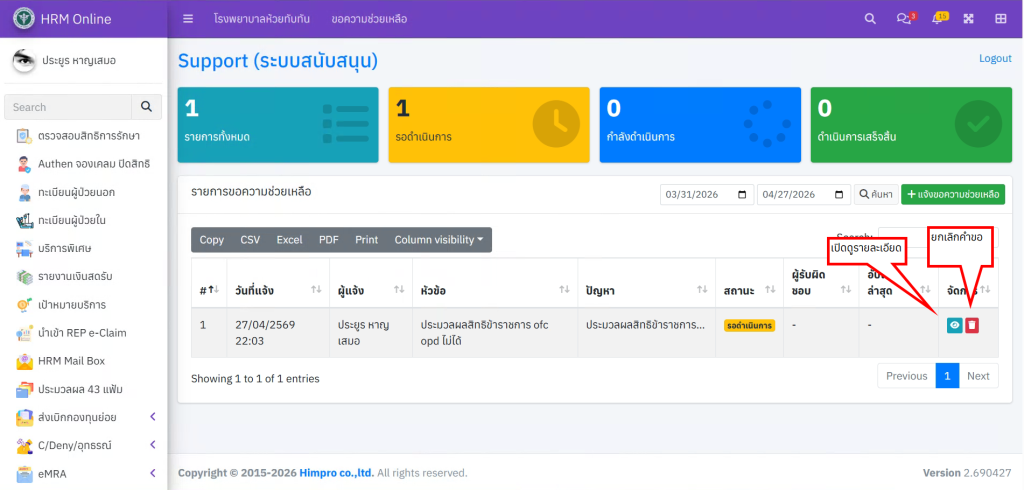Click the sidebar search magnifier button
This screenshot has width=1024, height=490.
click(146, 107)
